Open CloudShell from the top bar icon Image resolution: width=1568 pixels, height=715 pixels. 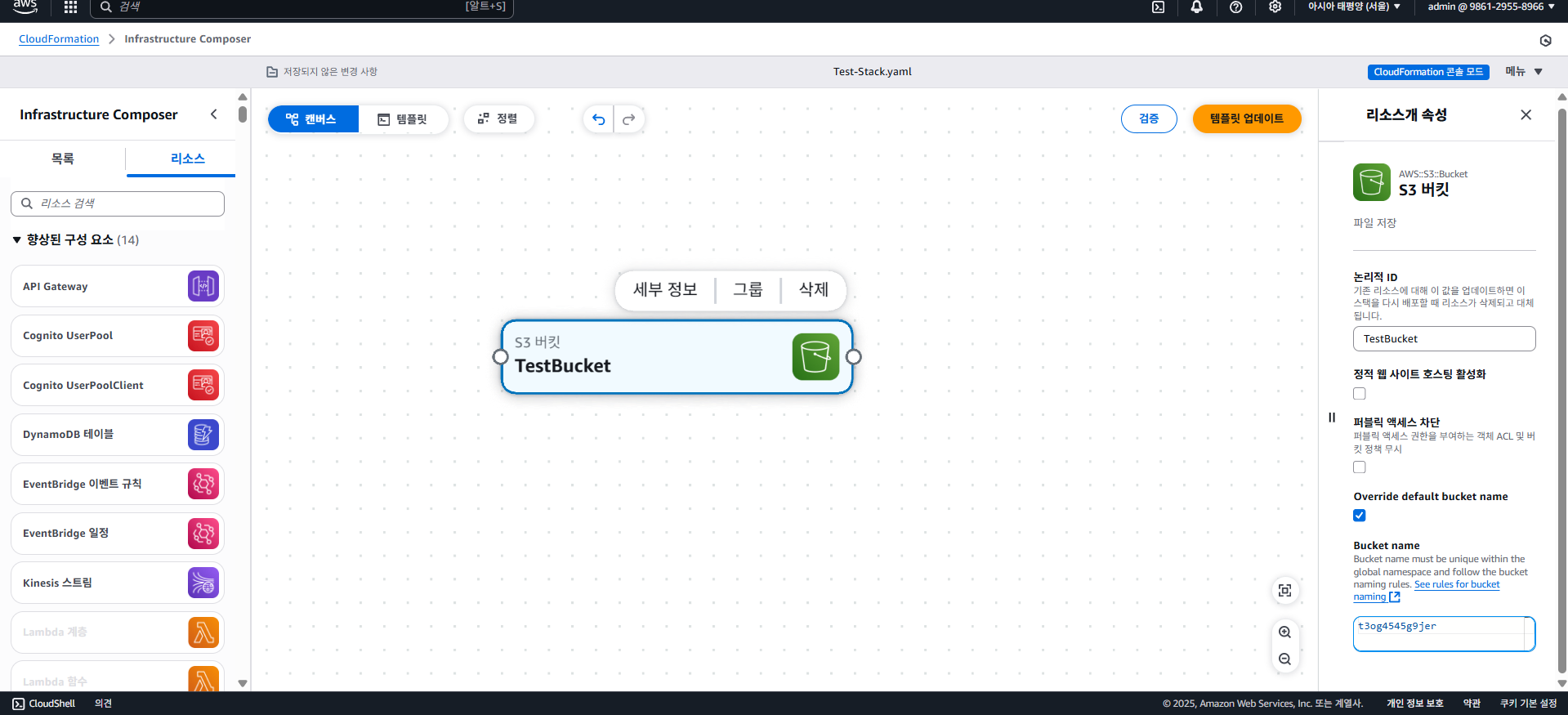(1158, 7)
